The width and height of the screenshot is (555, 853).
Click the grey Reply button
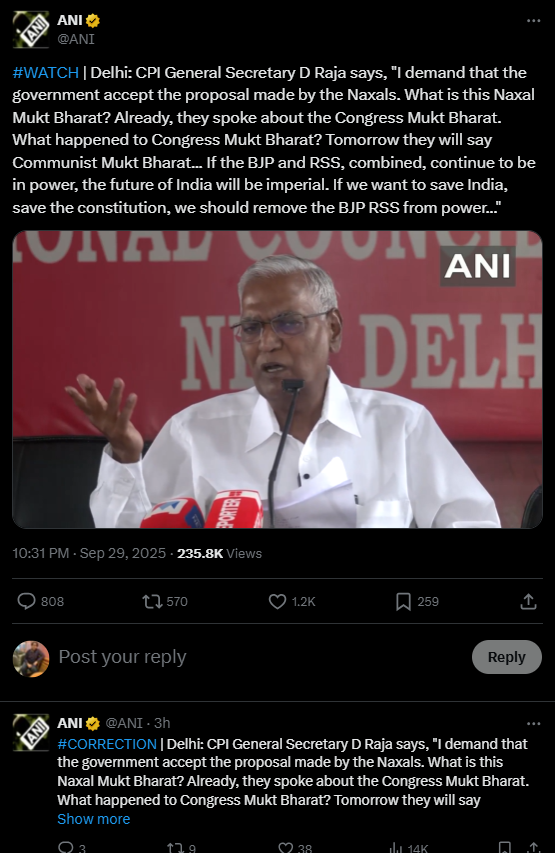coord(507,657)
